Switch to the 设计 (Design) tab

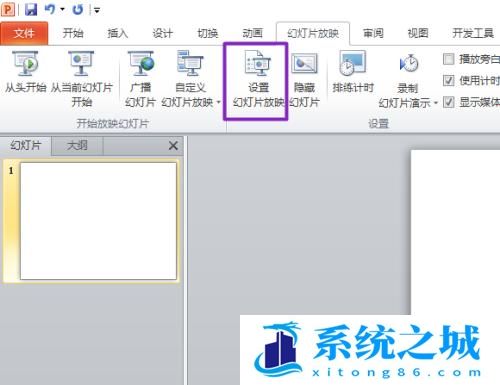point(163,33)
